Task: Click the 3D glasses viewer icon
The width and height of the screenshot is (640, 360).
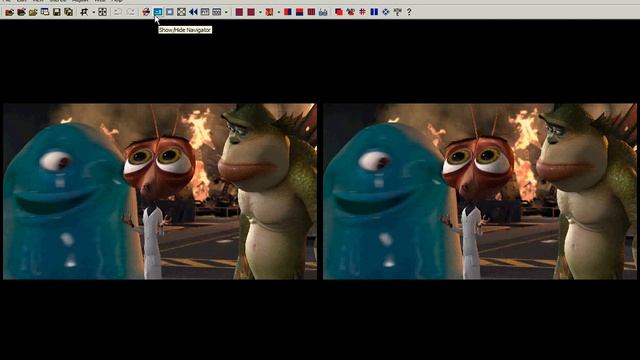Action: pyautogui.click(x=323, y=12)
